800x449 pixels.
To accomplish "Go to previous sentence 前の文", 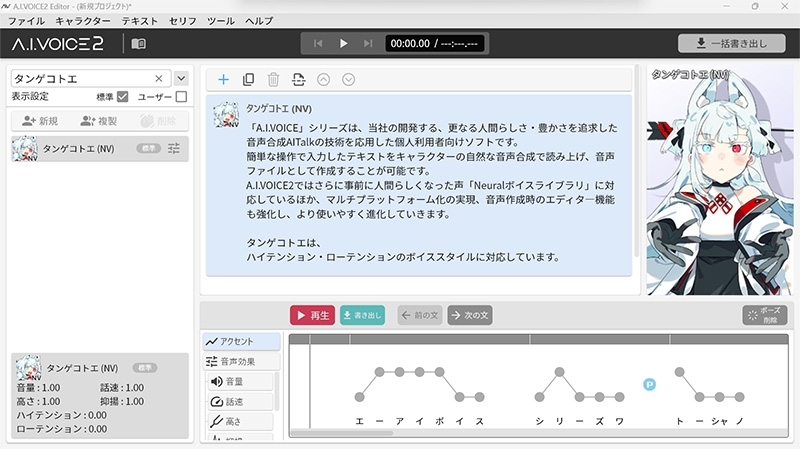I will (420, 315).
